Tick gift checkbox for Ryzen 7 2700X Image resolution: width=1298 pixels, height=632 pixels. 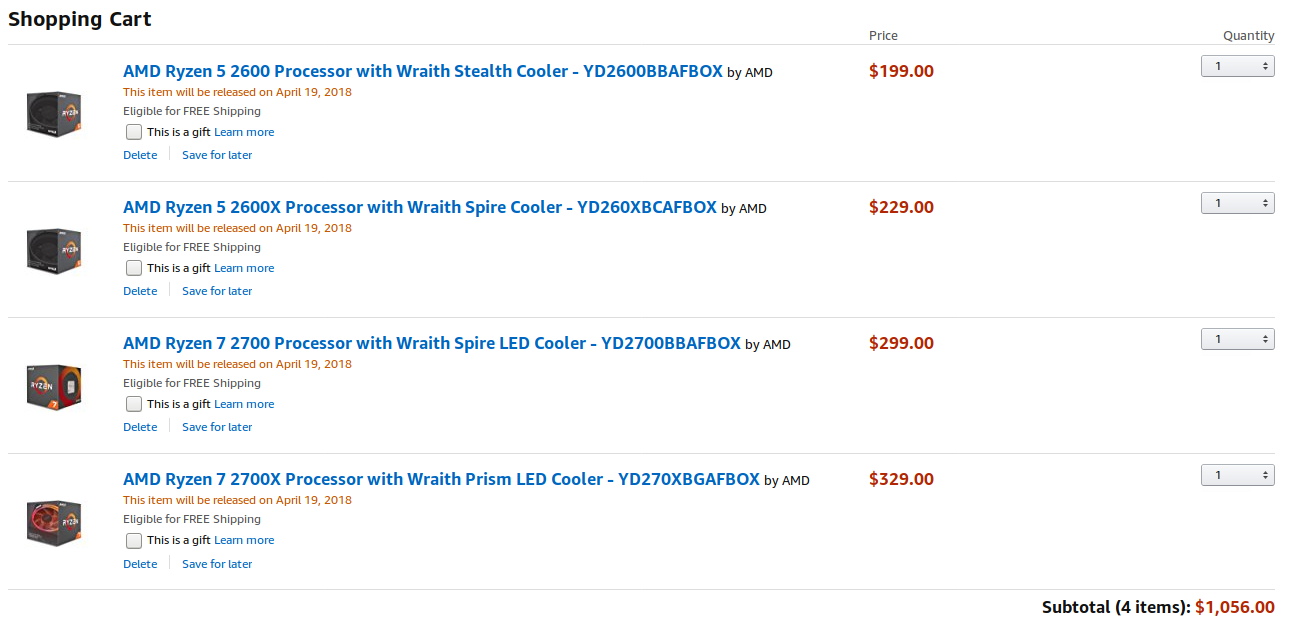pos(134,540)
